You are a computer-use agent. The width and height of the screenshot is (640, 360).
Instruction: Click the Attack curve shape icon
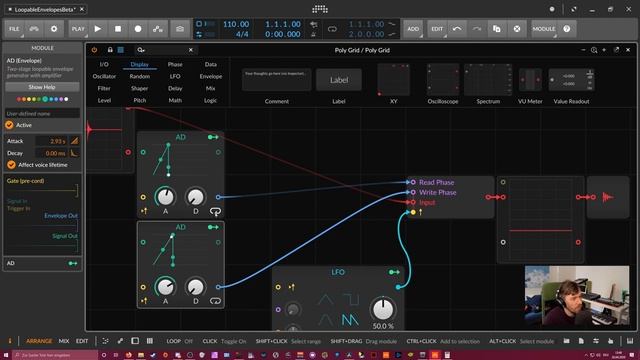(x=74, y=141)
